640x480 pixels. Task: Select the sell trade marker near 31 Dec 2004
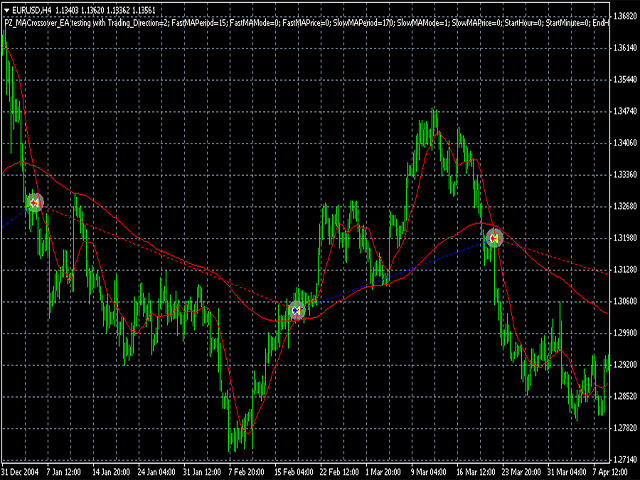pos(35,202)
